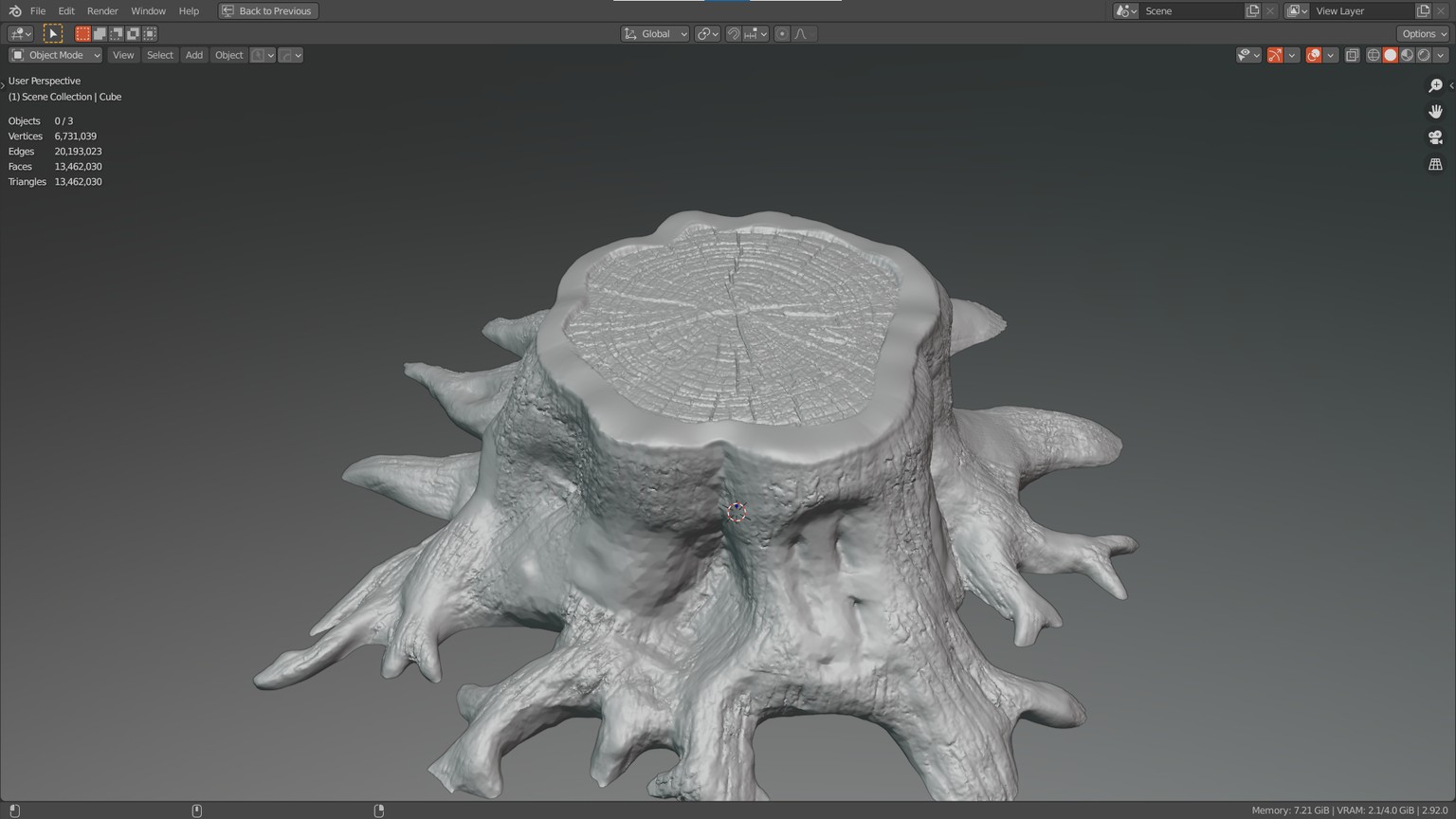Open the Object Mode dropdown
The width and height of the screenshot is (1456, 819).
[55, 55]
